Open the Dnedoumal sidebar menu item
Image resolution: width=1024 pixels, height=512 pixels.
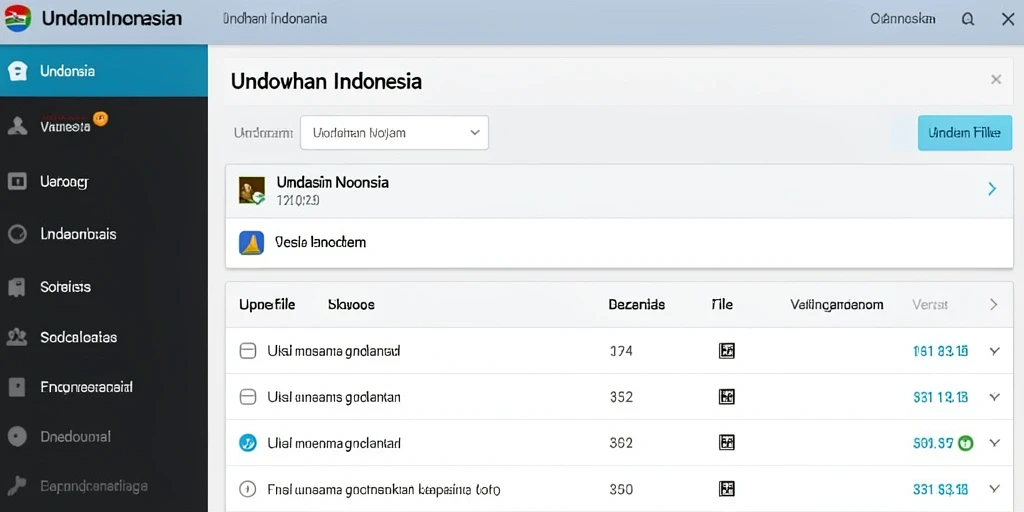104,436
